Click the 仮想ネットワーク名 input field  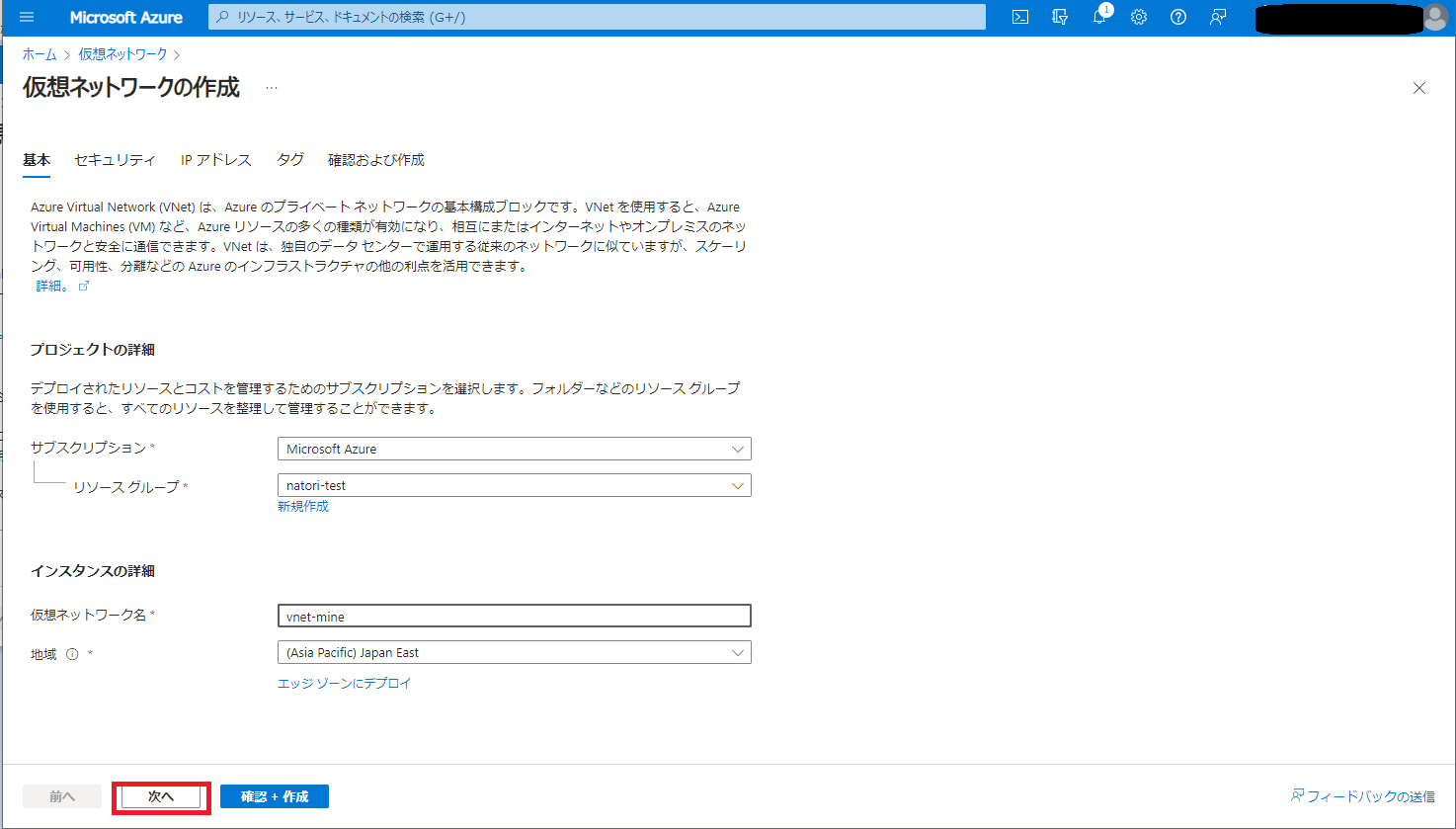coord(515,616)
